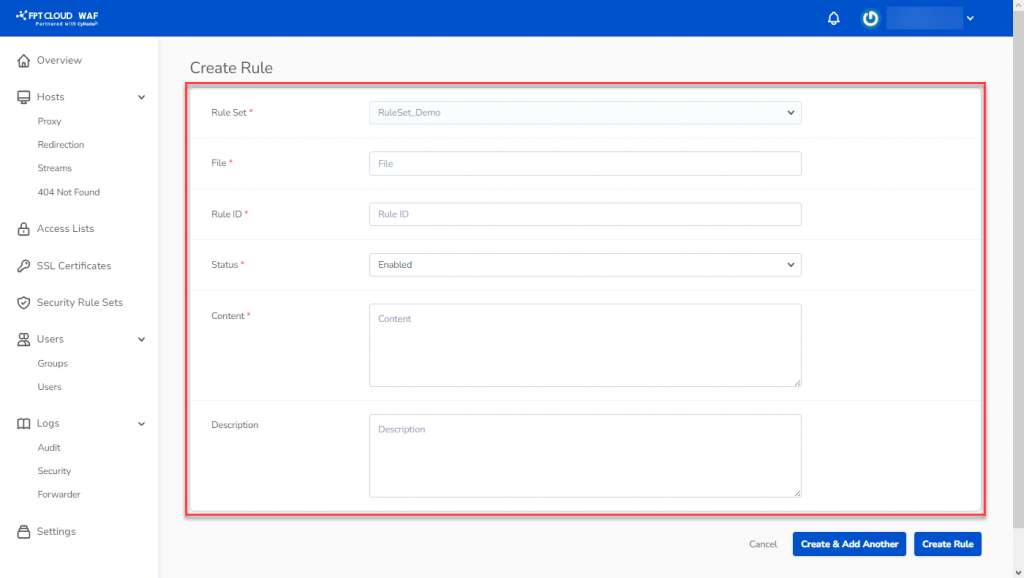This screenshot has width=1024, height=578.
Task: Click the Cancel link
Action: pyautogui.click(x=763, y=544)
